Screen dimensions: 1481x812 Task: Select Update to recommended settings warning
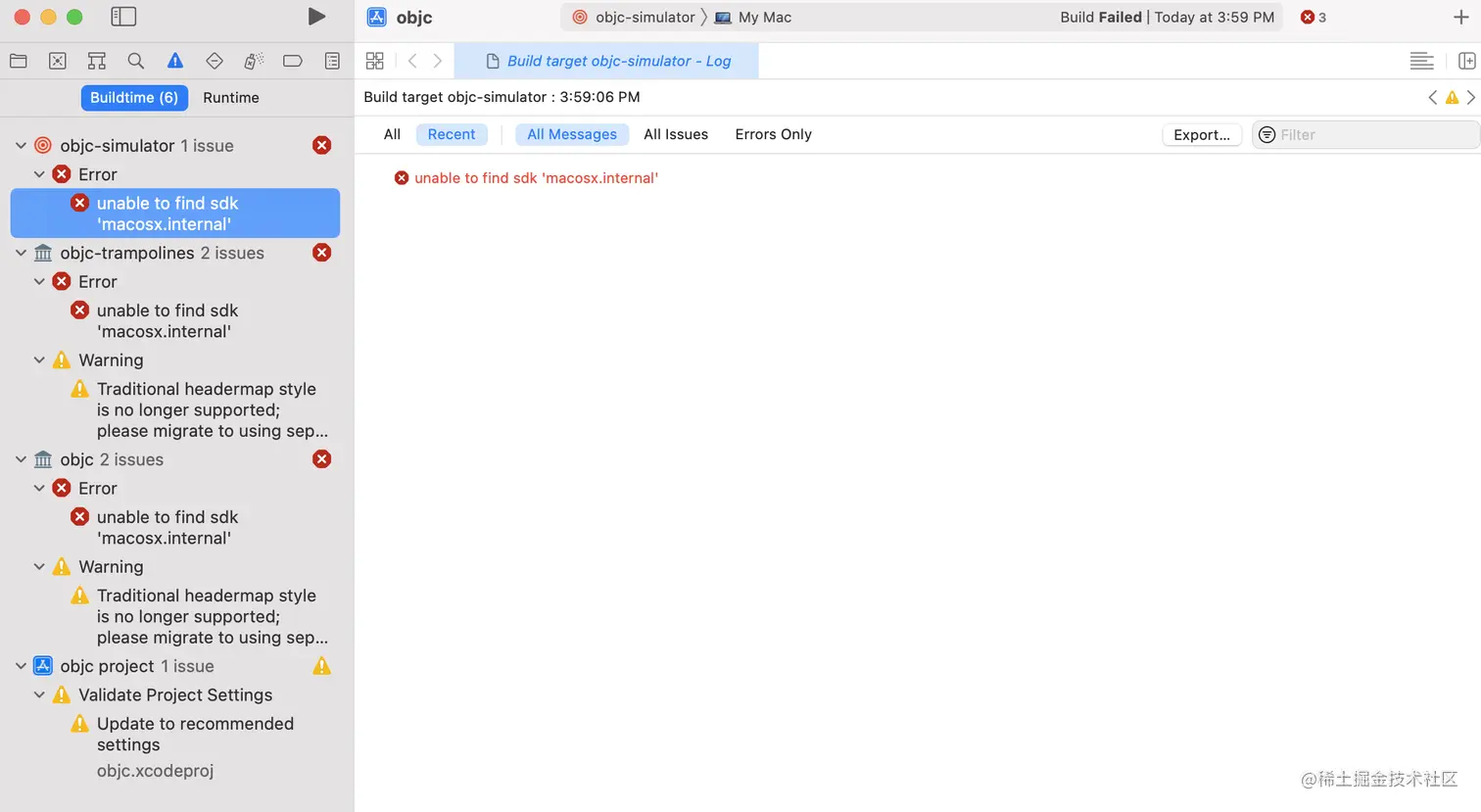pos(175,735)
